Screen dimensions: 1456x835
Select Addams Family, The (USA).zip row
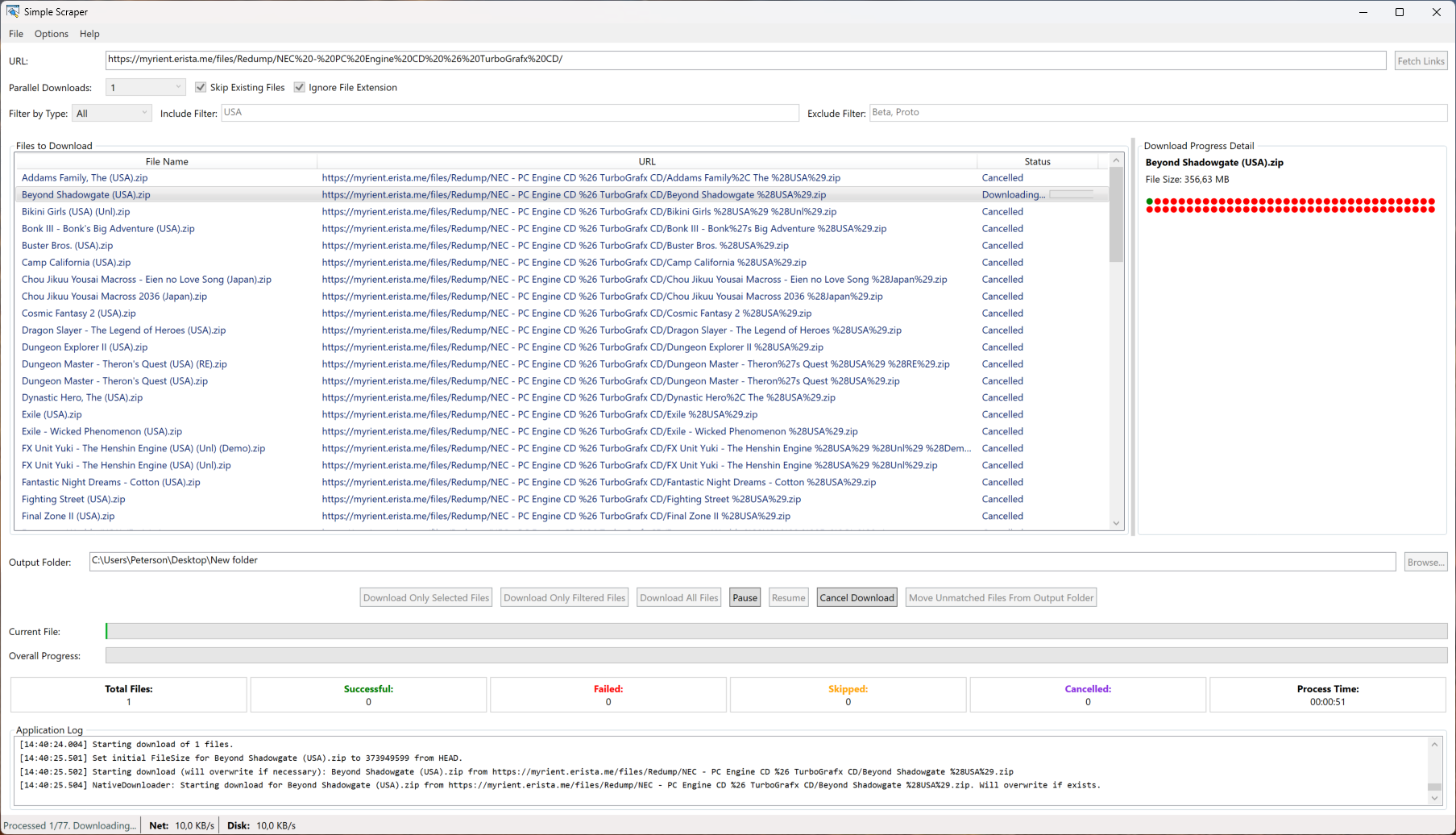click(562, 178)
